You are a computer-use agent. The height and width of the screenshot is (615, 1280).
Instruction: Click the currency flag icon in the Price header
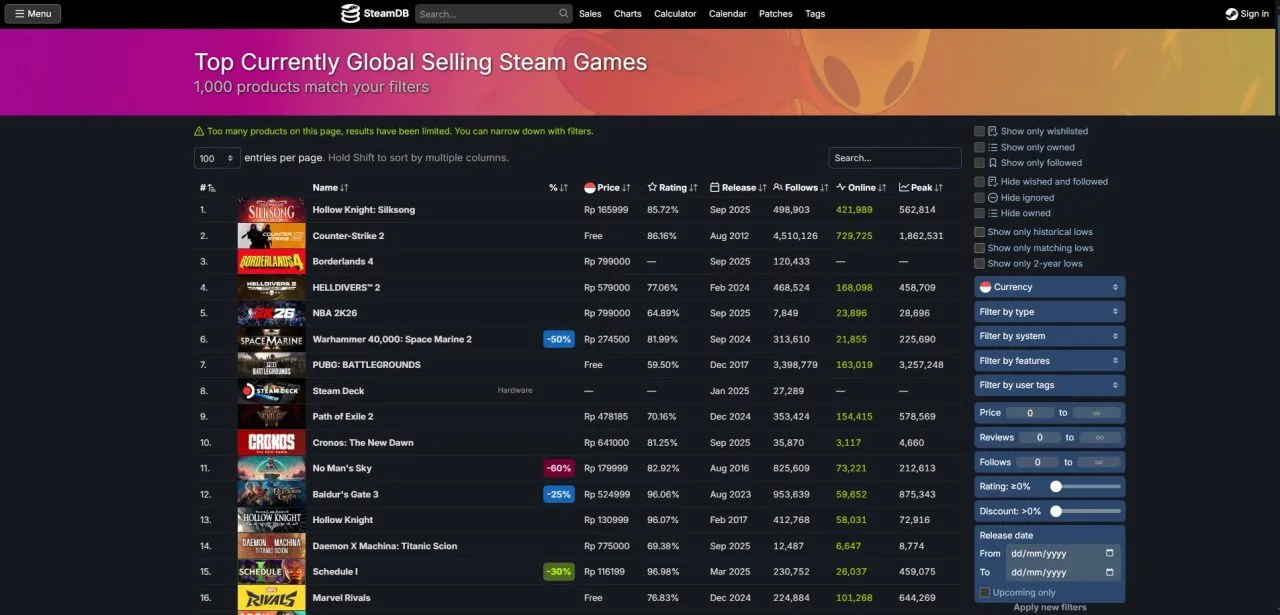592,187
